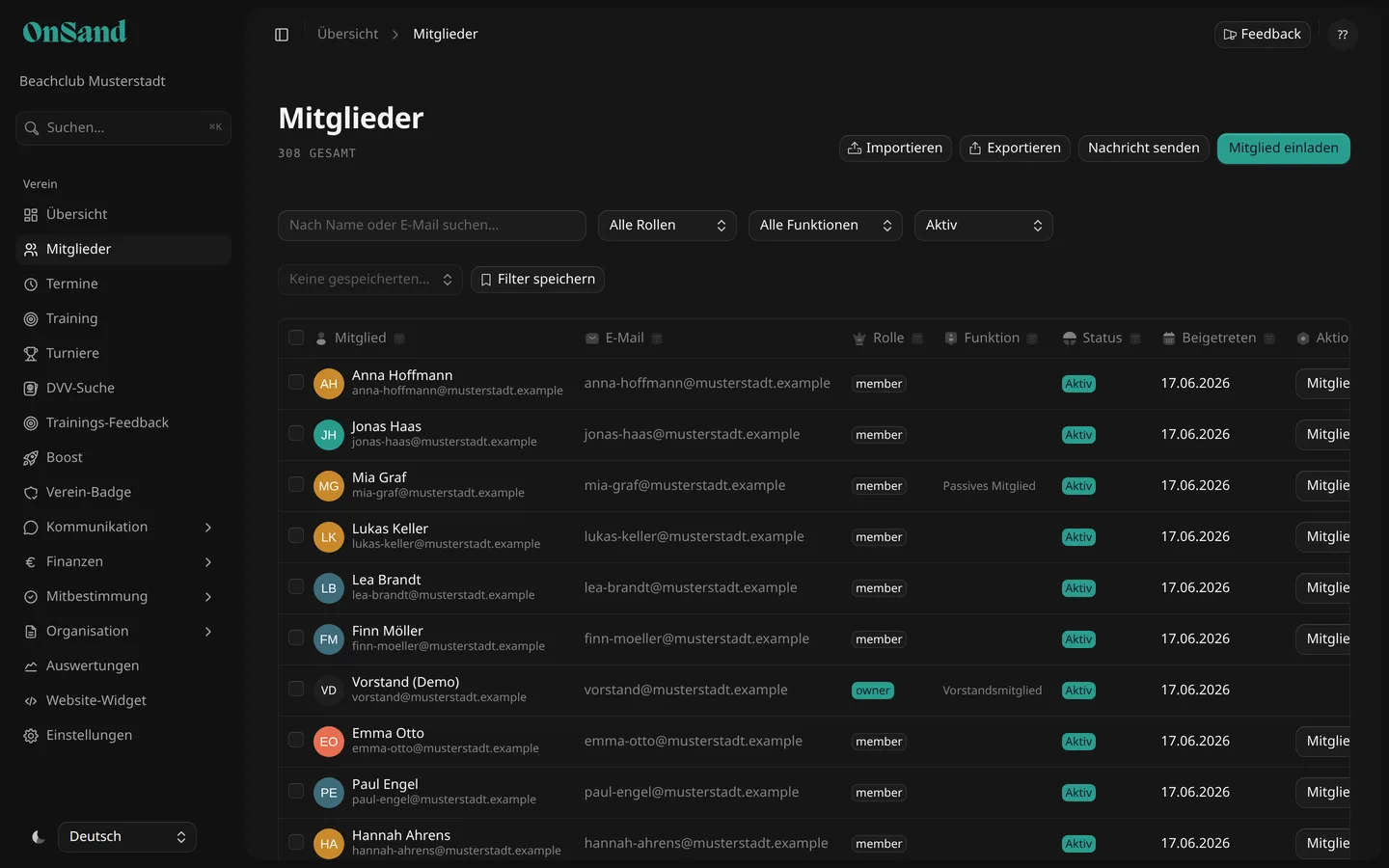
Task: Click the sidebar Suchen search box
Action: pyautogui.click(x=123, y=128)
